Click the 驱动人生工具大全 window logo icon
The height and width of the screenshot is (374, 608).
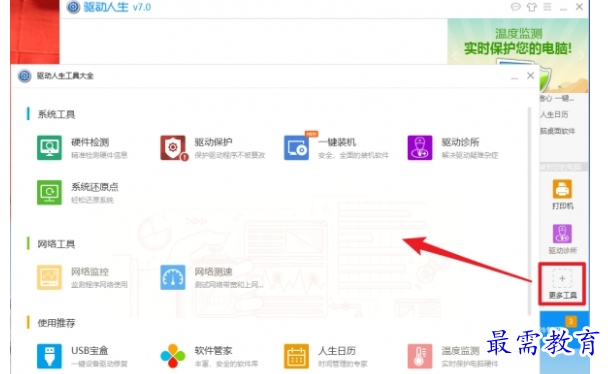coord(24,76)
